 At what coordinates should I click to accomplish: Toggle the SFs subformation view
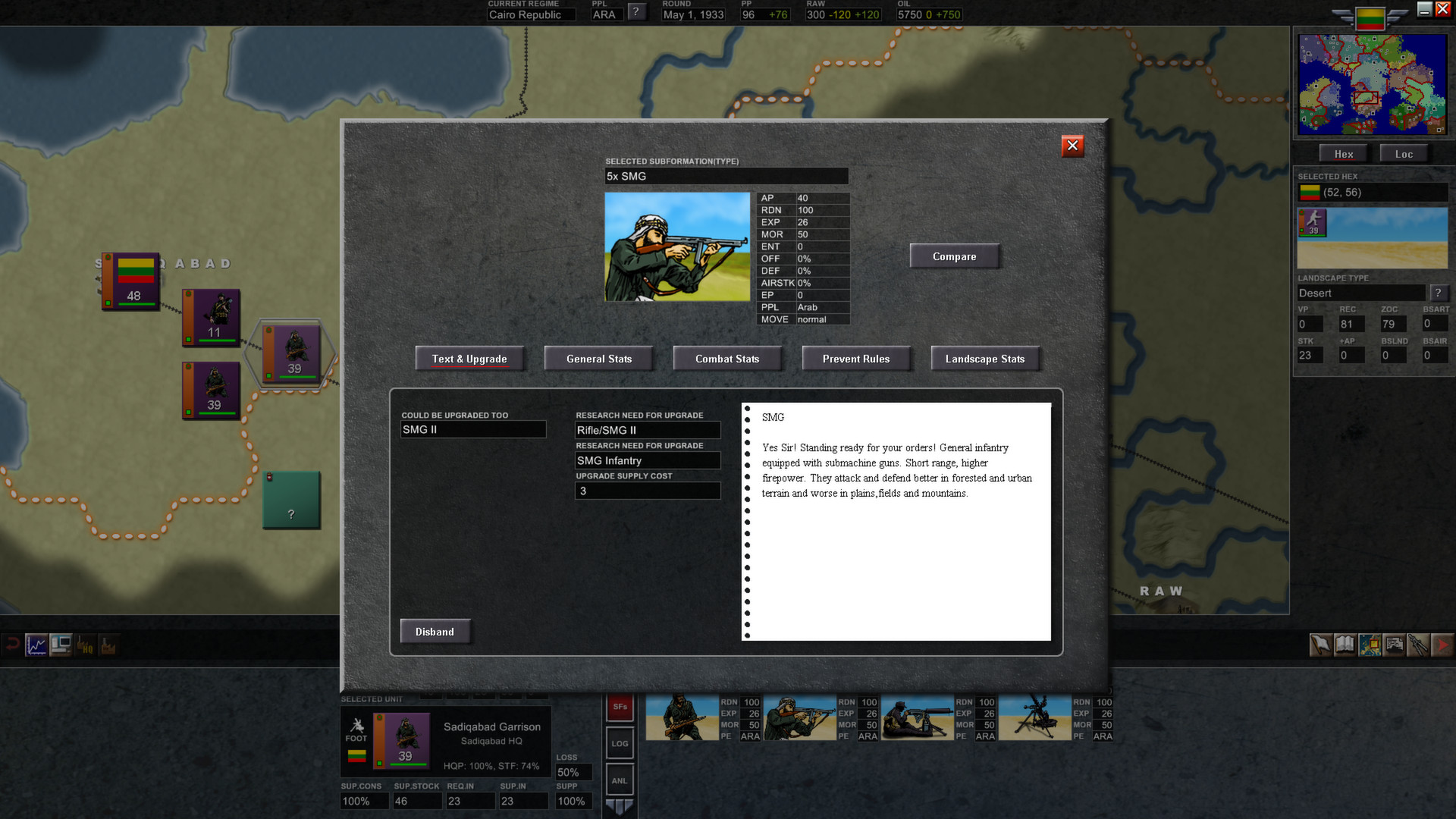pos(620,707)
